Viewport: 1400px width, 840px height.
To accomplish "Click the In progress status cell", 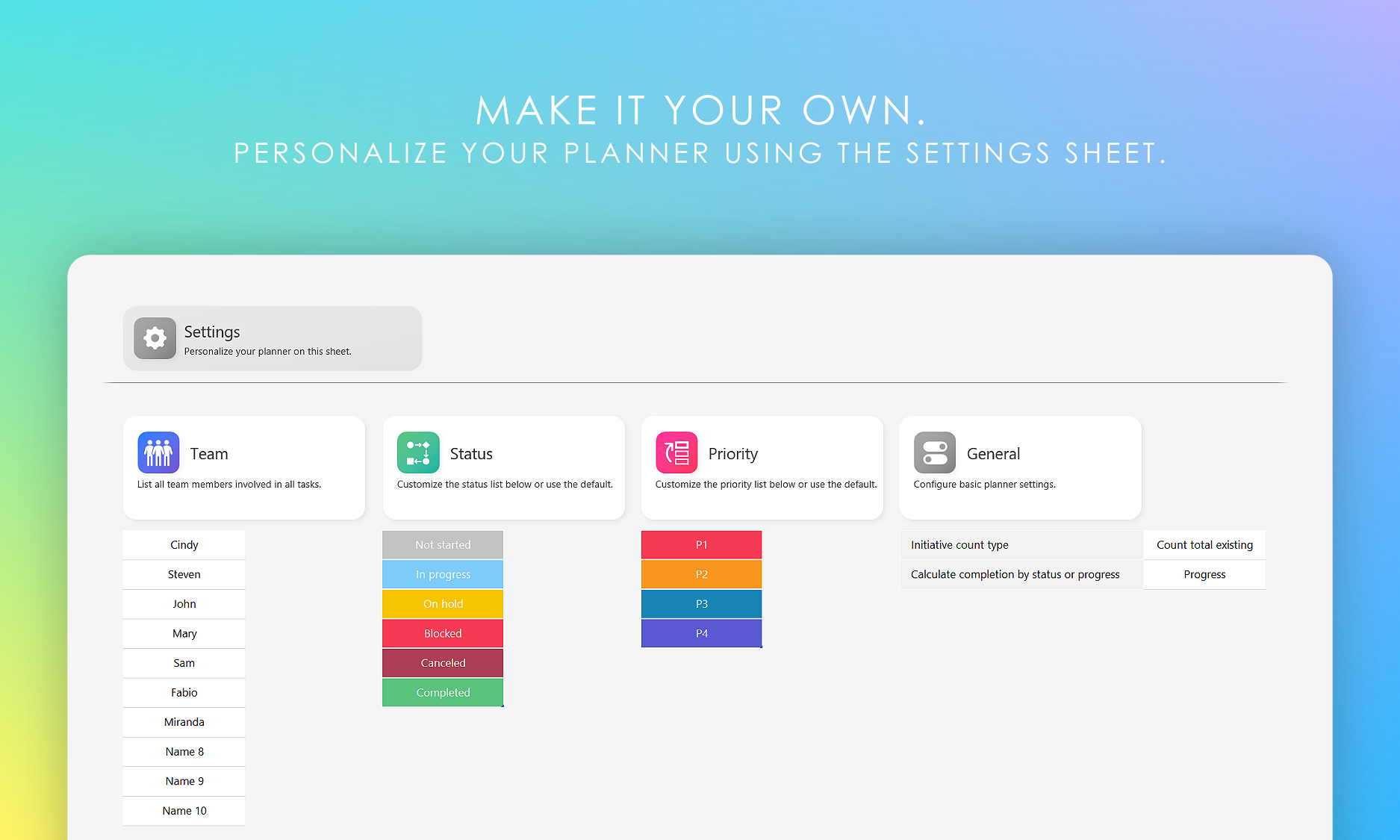I will click(x=443, y=574).
